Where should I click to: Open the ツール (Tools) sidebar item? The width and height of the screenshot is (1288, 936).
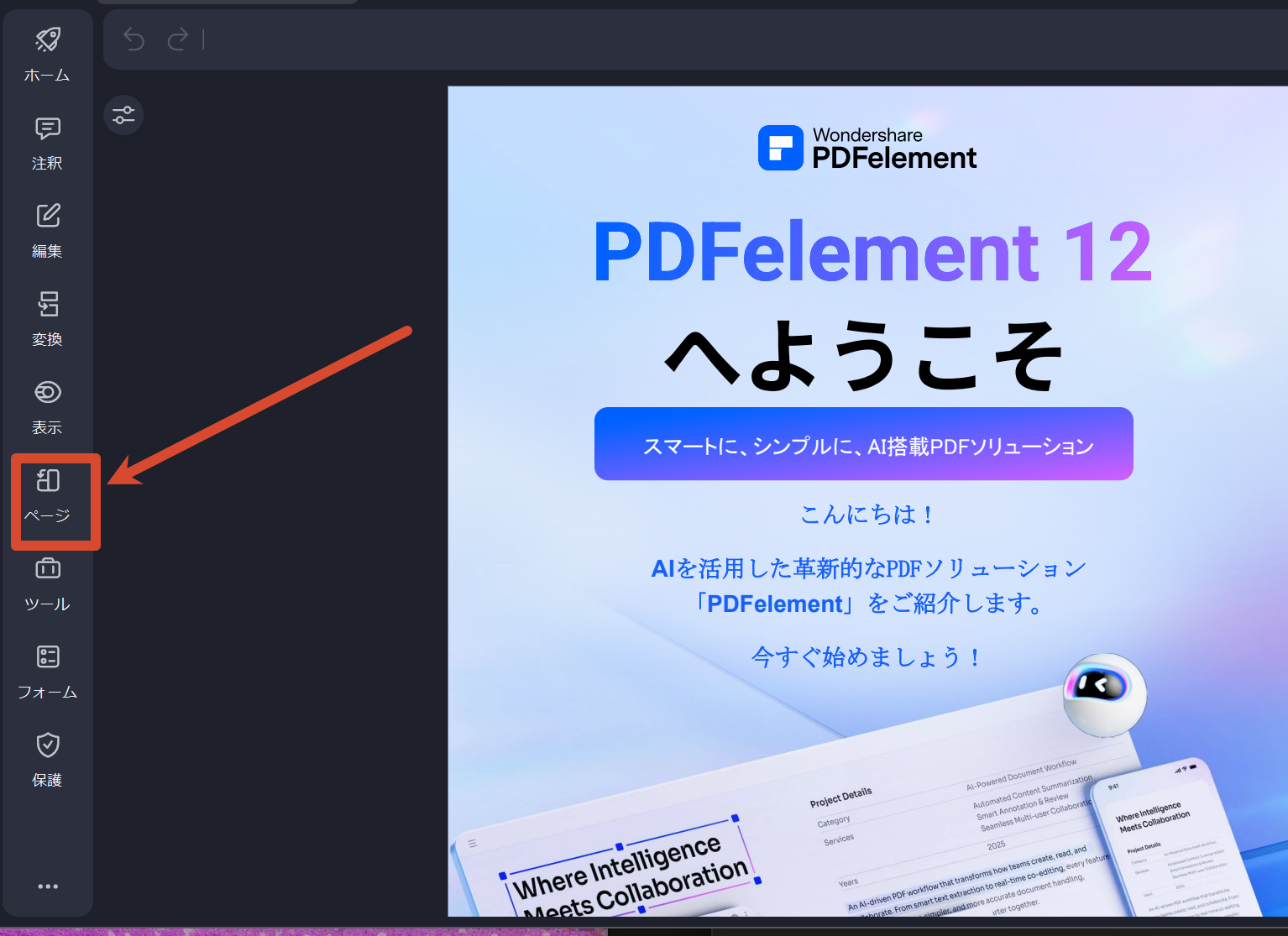(48, 584)
